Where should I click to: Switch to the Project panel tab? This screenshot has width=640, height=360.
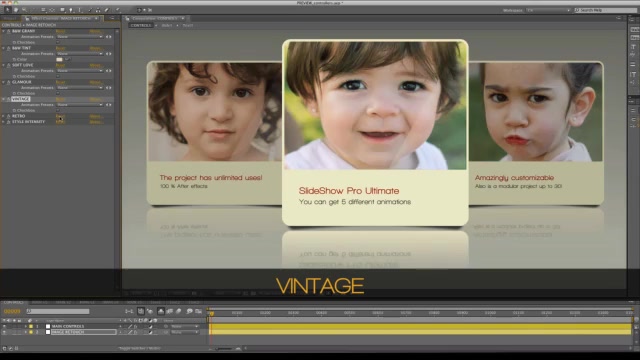tap(9, 18)
